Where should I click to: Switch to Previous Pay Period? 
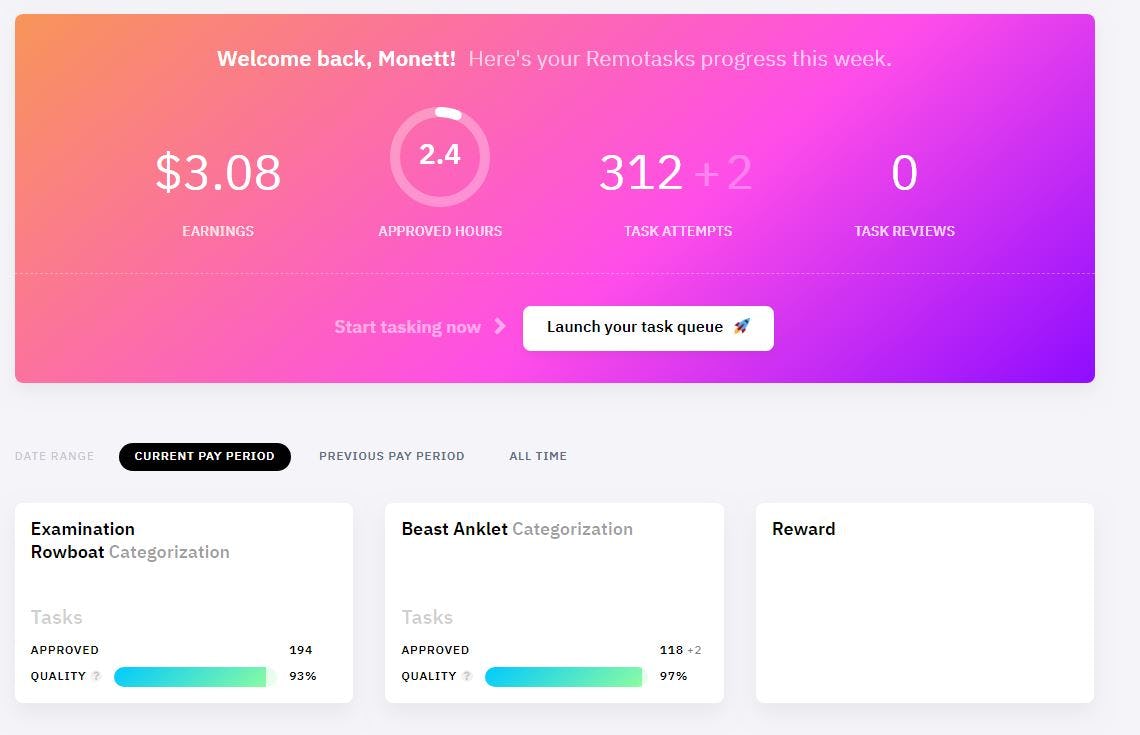[391, 456]
